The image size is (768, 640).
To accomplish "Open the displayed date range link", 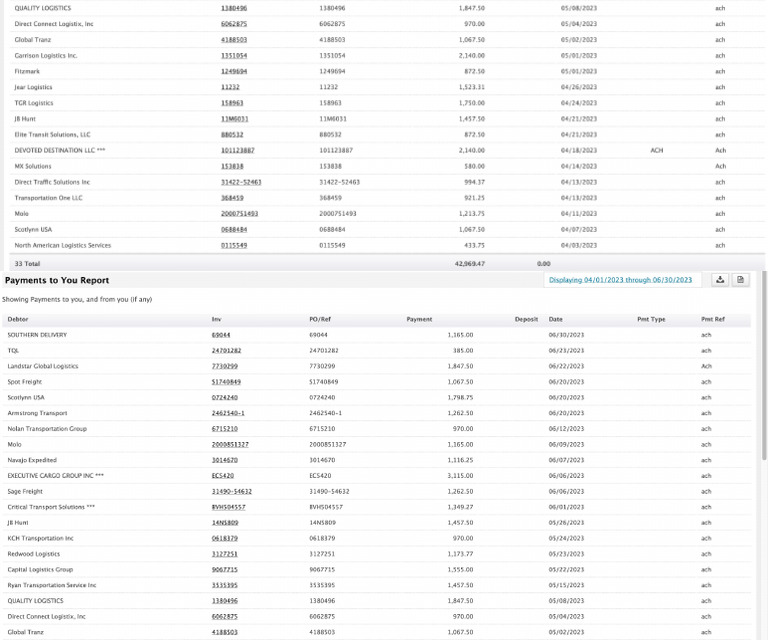I will coord(620,280).
